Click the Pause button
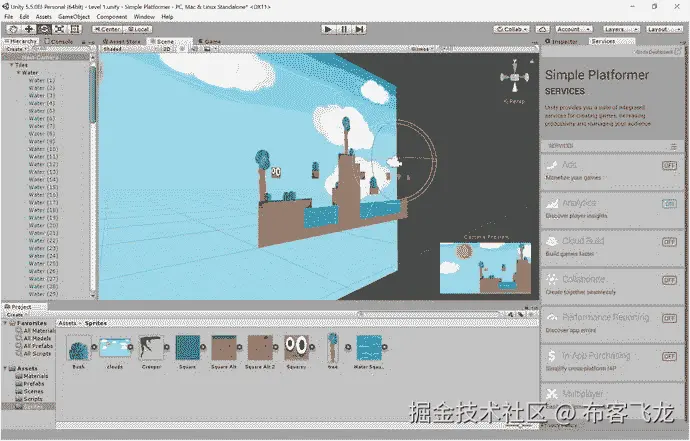The width and height of the screenshot is (690, 441). pyautogui.click(x=344, y=29)
